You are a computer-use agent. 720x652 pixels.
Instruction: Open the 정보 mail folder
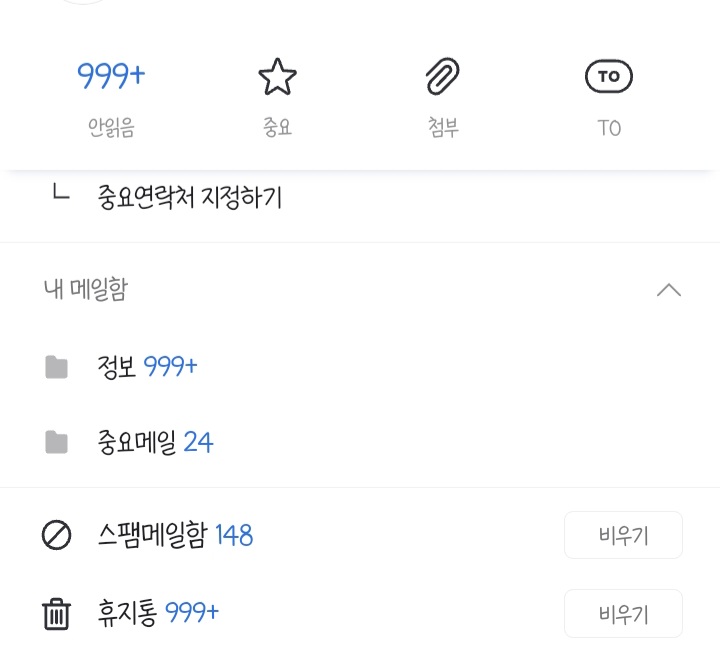[x=119, y=367]
